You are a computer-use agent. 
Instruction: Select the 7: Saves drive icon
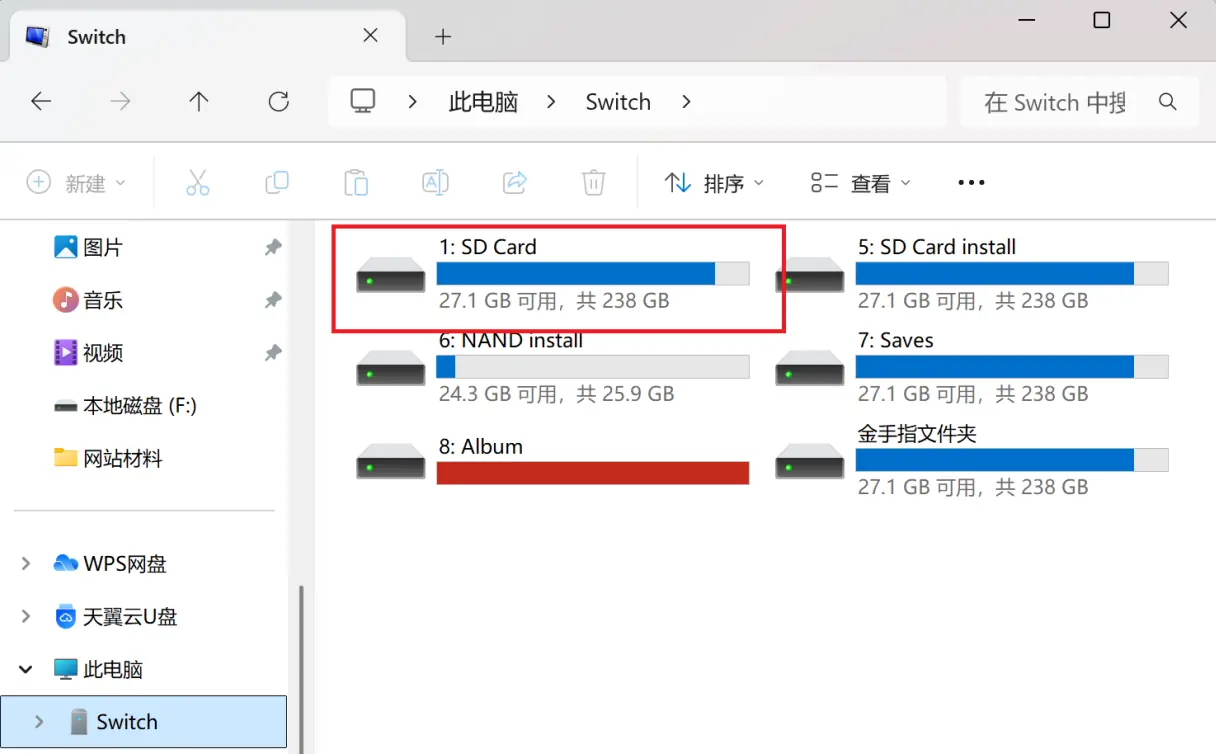(810, 368)
